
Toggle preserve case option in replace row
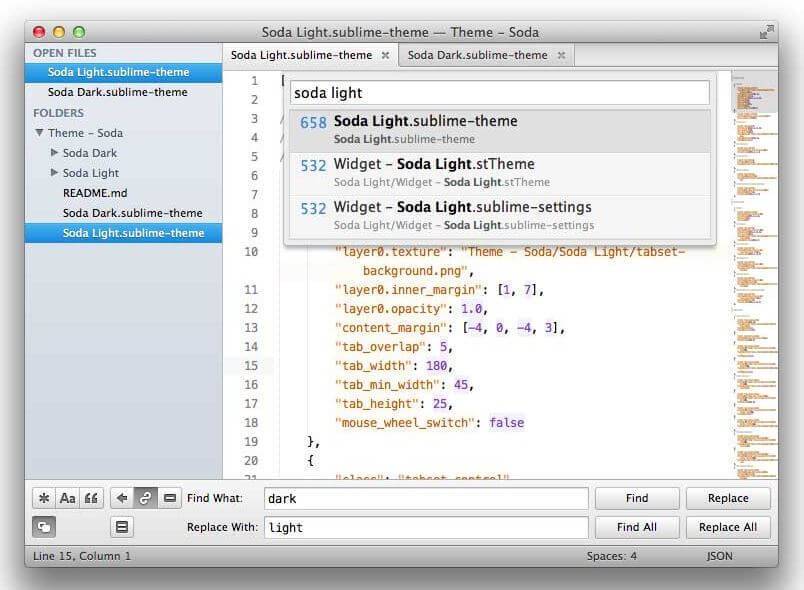pyautogui.click(x=44, y=527)
